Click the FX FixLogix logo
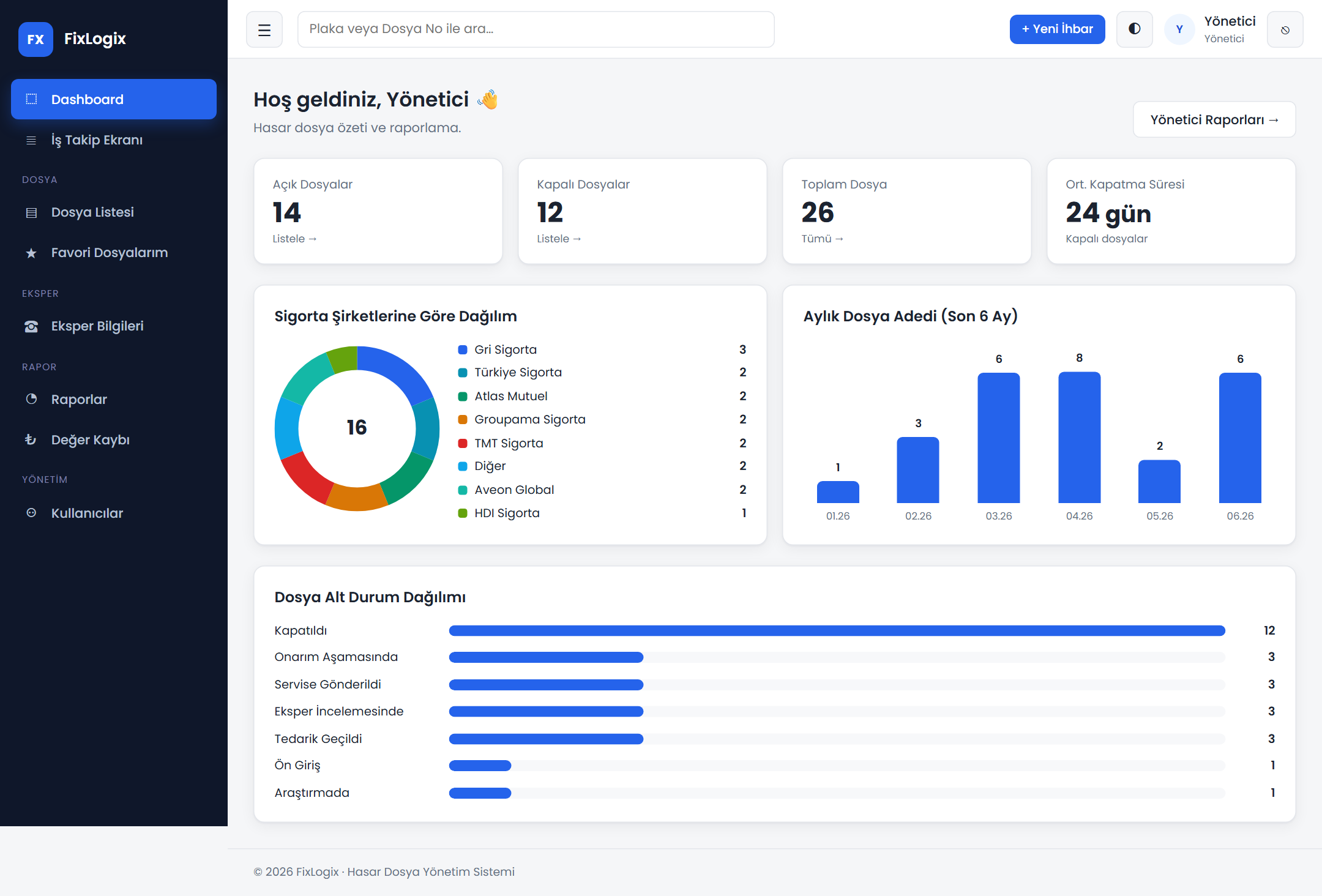Viewport: 1322px width, 896px height. (72, 39)
